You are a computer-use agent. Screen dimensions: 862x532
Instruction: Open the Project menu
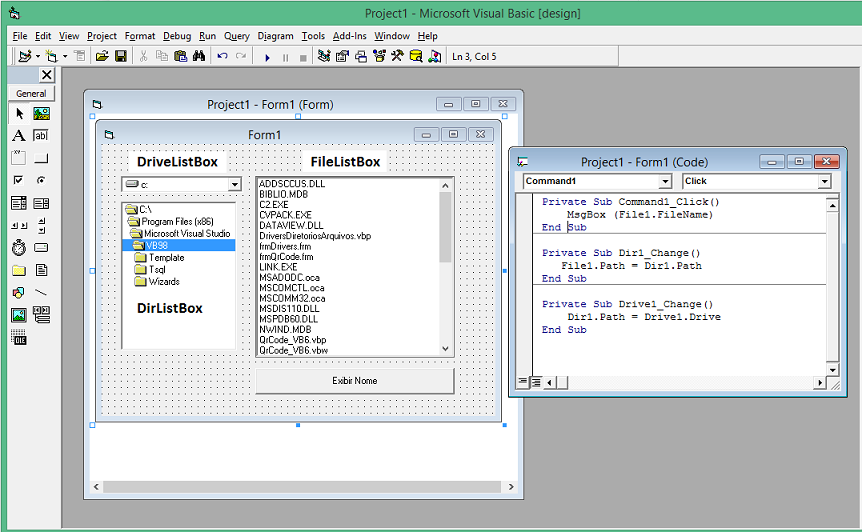[102, 36]
